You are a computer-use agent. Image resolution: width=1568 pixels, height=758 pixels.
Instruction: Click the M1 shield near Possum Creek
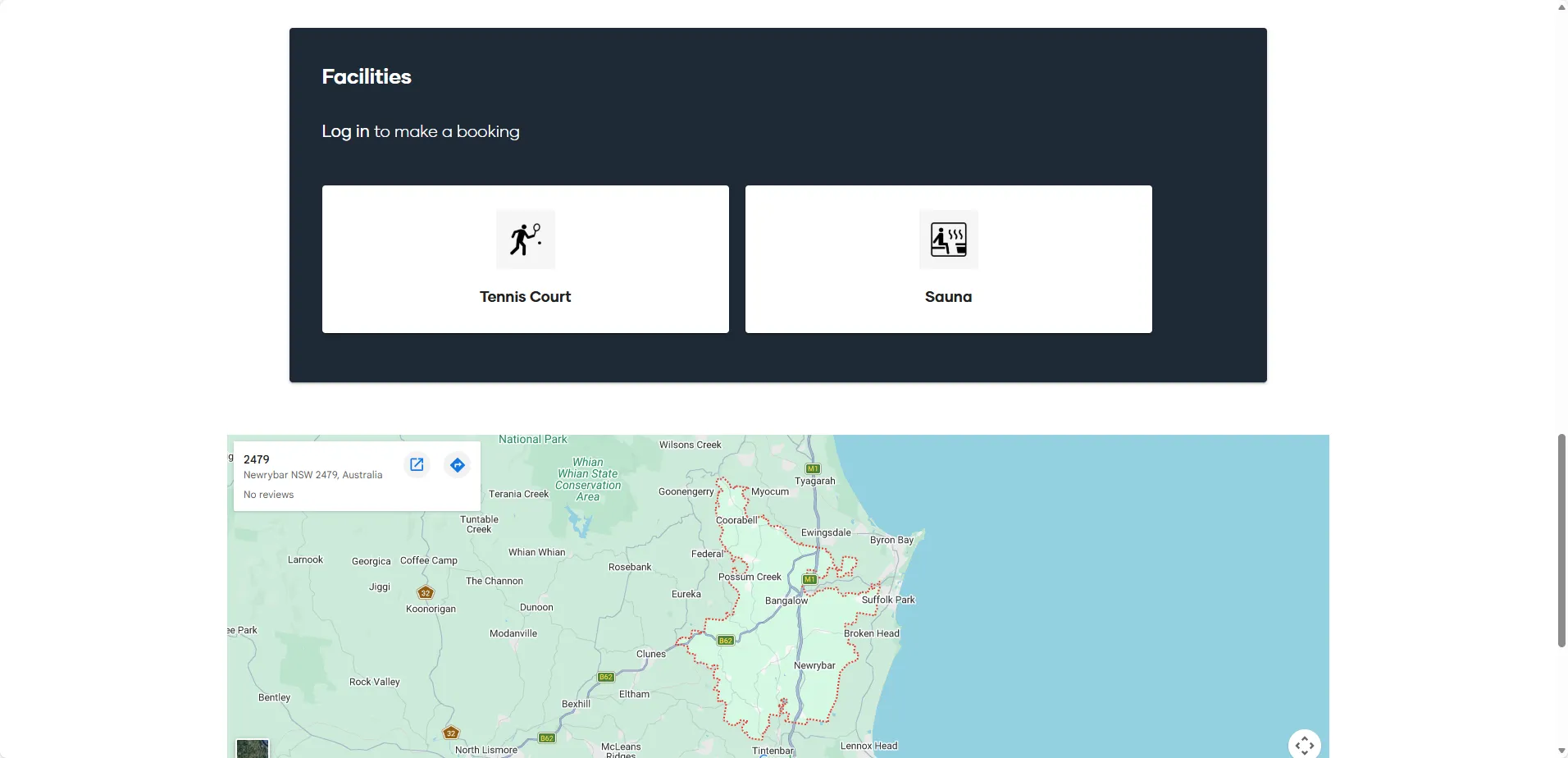(809, 579)
